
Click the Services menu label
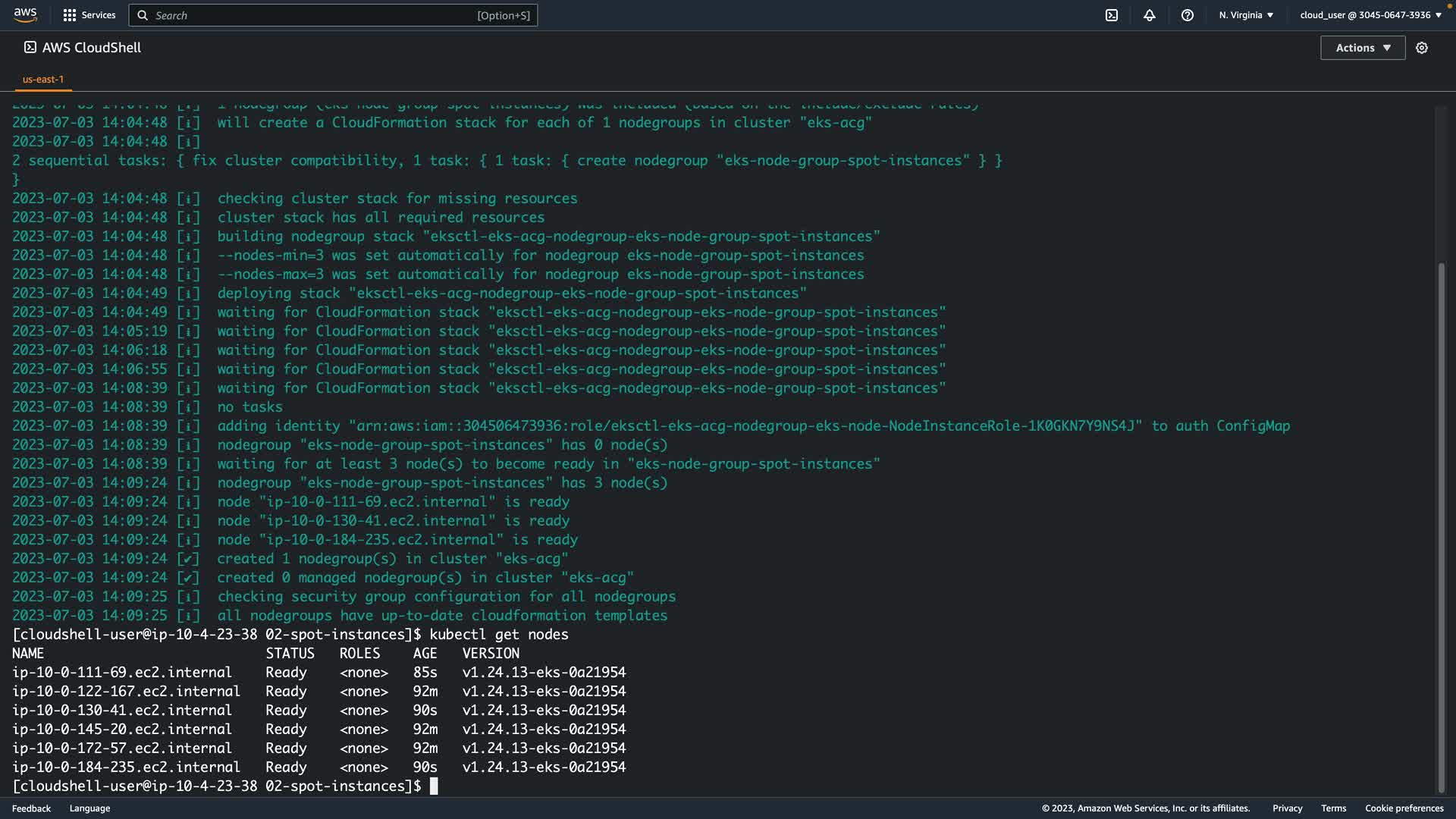[x=99, y=15]
